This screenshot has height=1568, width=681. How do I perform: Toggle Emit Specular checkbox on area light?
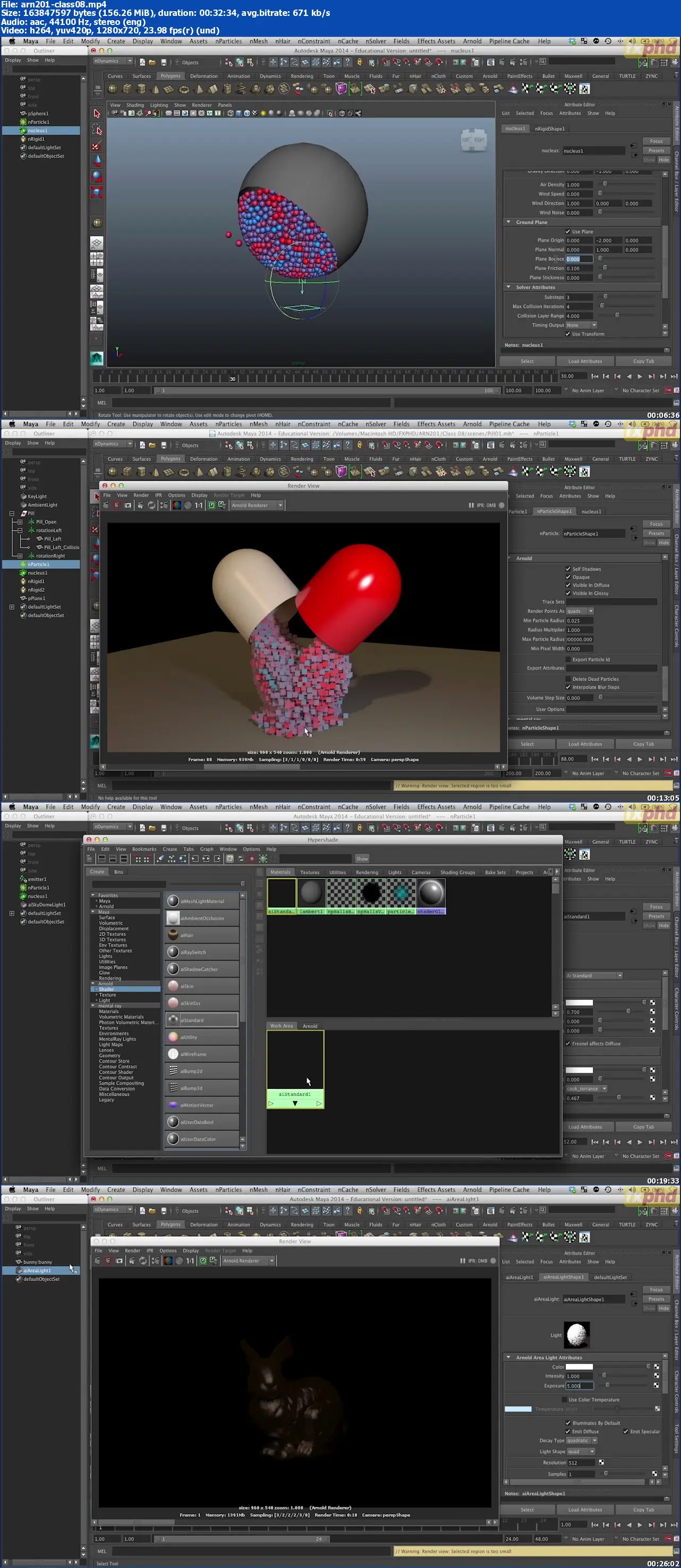[x=626, y=1431]
